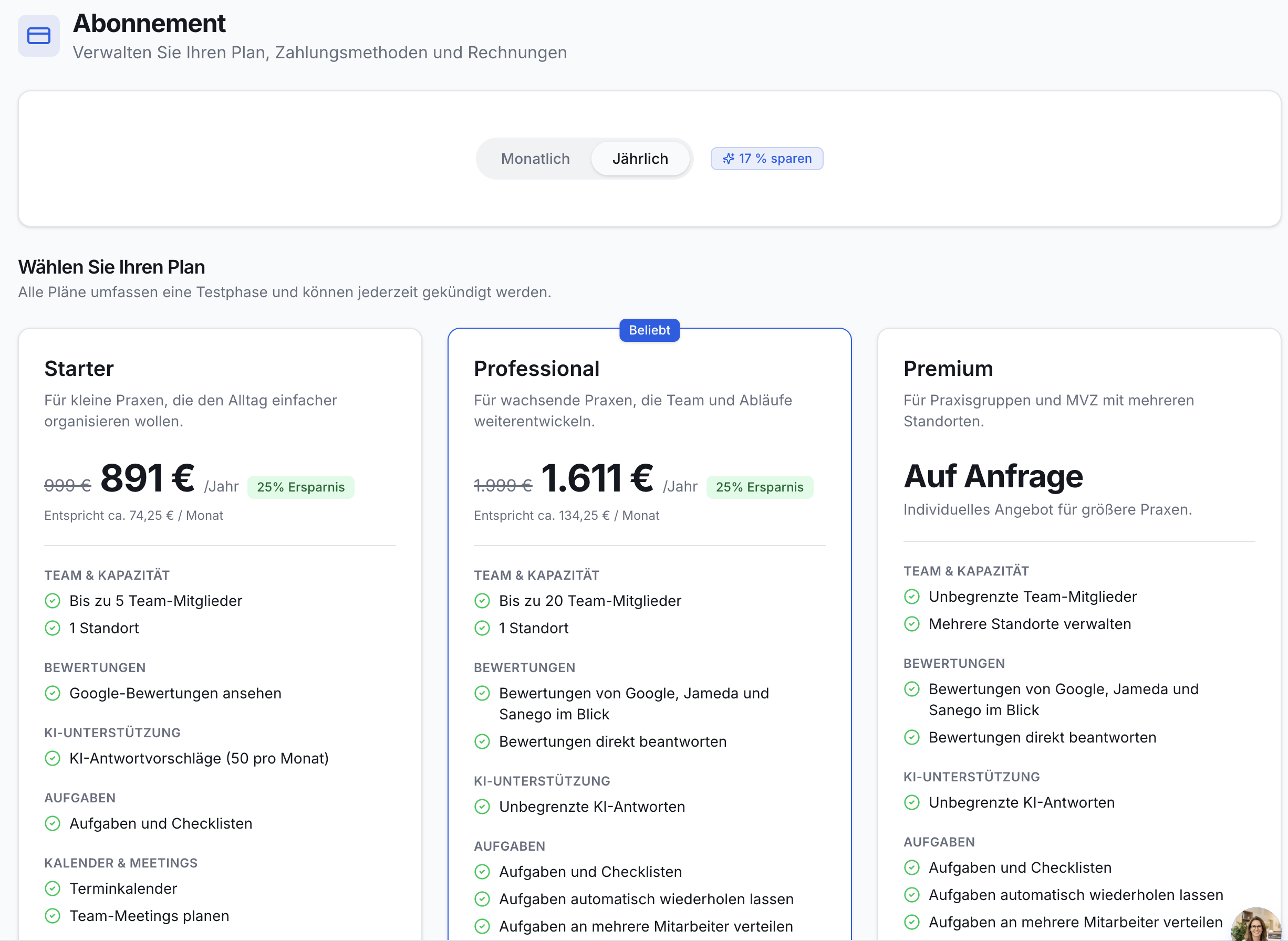This screenshot has width=1288, height=941.
Task: Click the struck-through 999 € price
Action: (x=67, y=485)
